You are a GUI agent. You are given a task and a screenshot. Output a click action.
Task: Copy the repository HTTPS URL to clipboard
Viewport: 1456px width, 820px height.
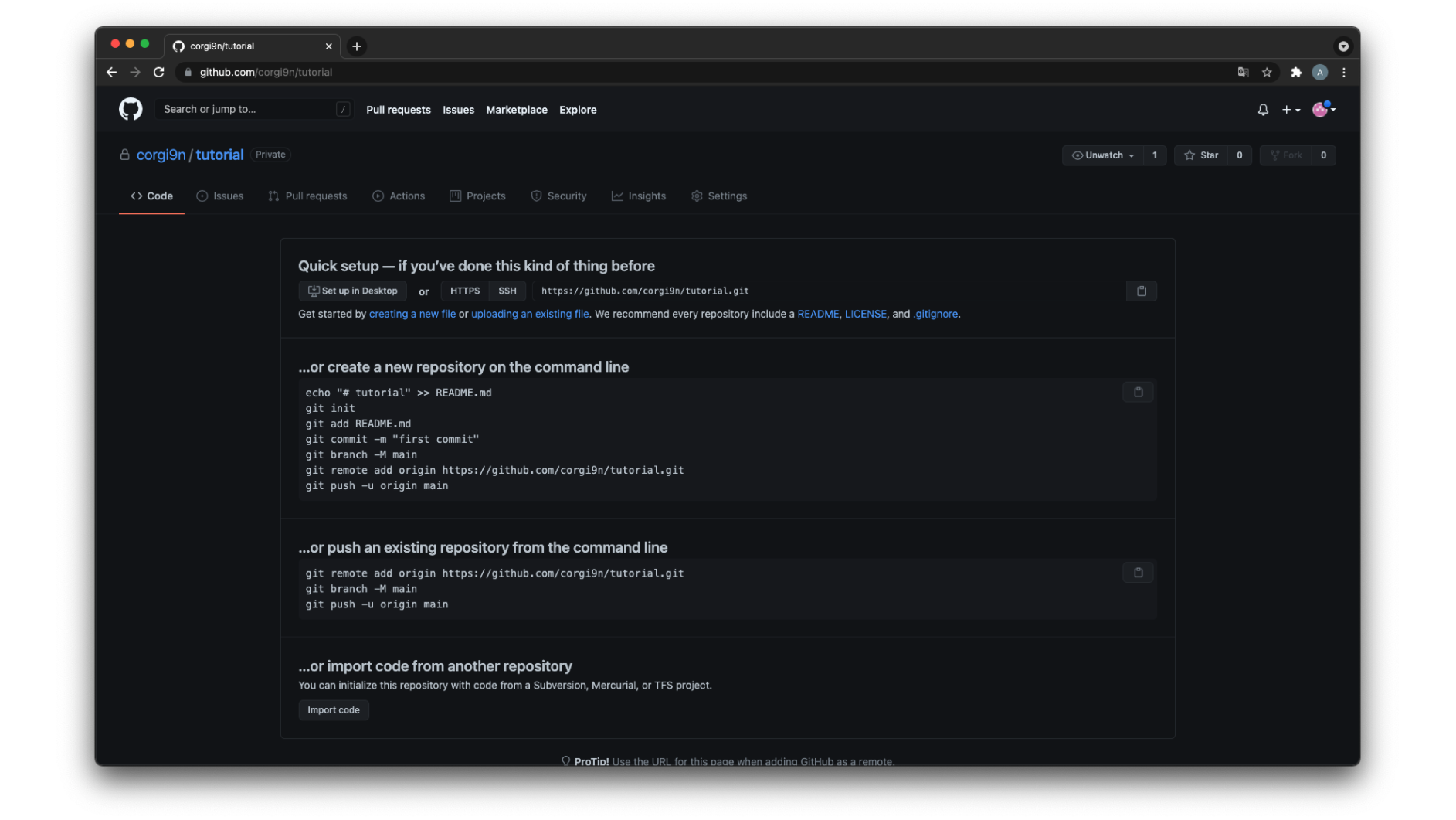(x=1141, y=291)
